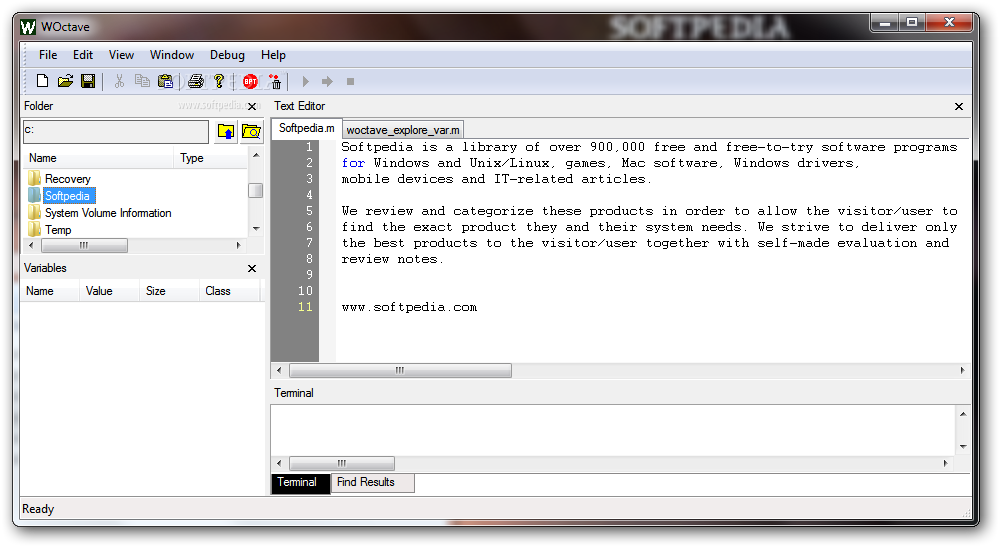The width and height of the screenshot is (1000, 547).
Task: Select the Recovery folder name
Action: pos(68,179)
